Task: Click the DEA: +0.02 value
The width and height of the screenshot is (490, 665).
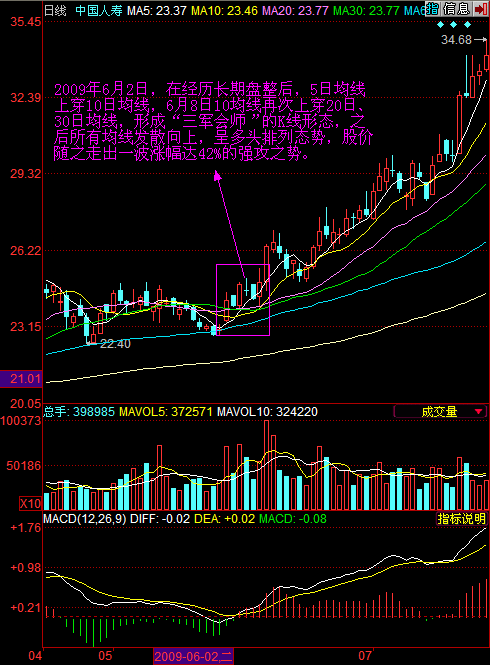Action: point(224,519)
